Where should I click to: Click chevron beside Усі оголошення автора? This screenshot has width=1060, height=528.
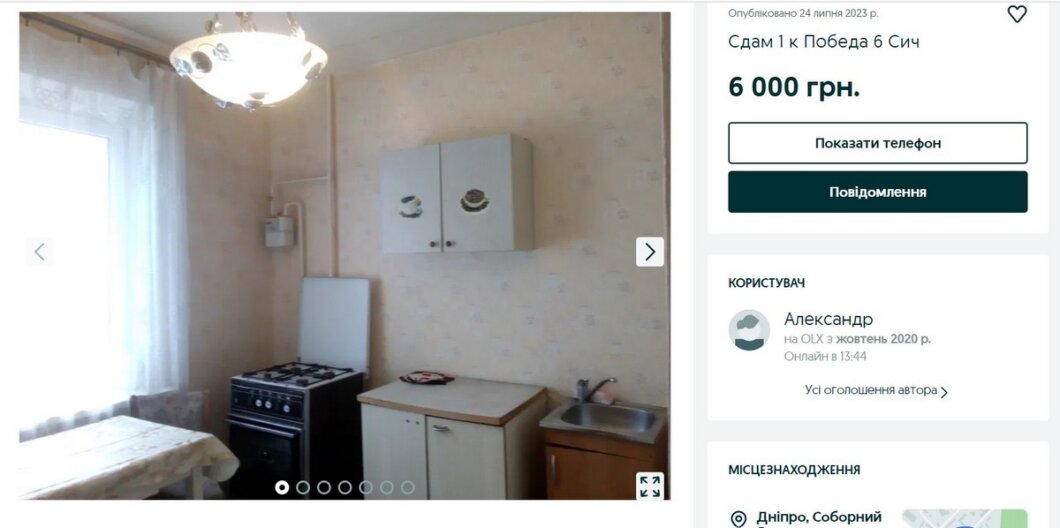tap(944, 392)
